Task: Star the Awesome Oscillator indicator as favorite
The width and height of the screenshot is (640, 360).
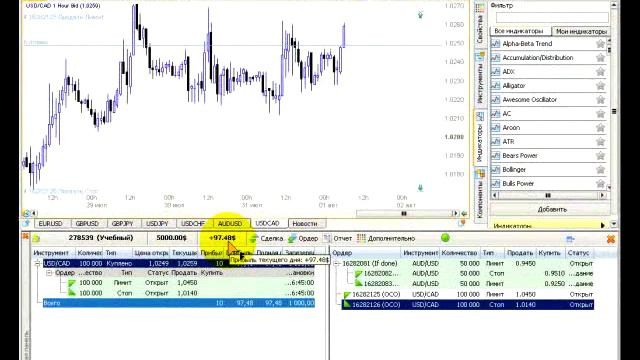Action: coord(600,100)
